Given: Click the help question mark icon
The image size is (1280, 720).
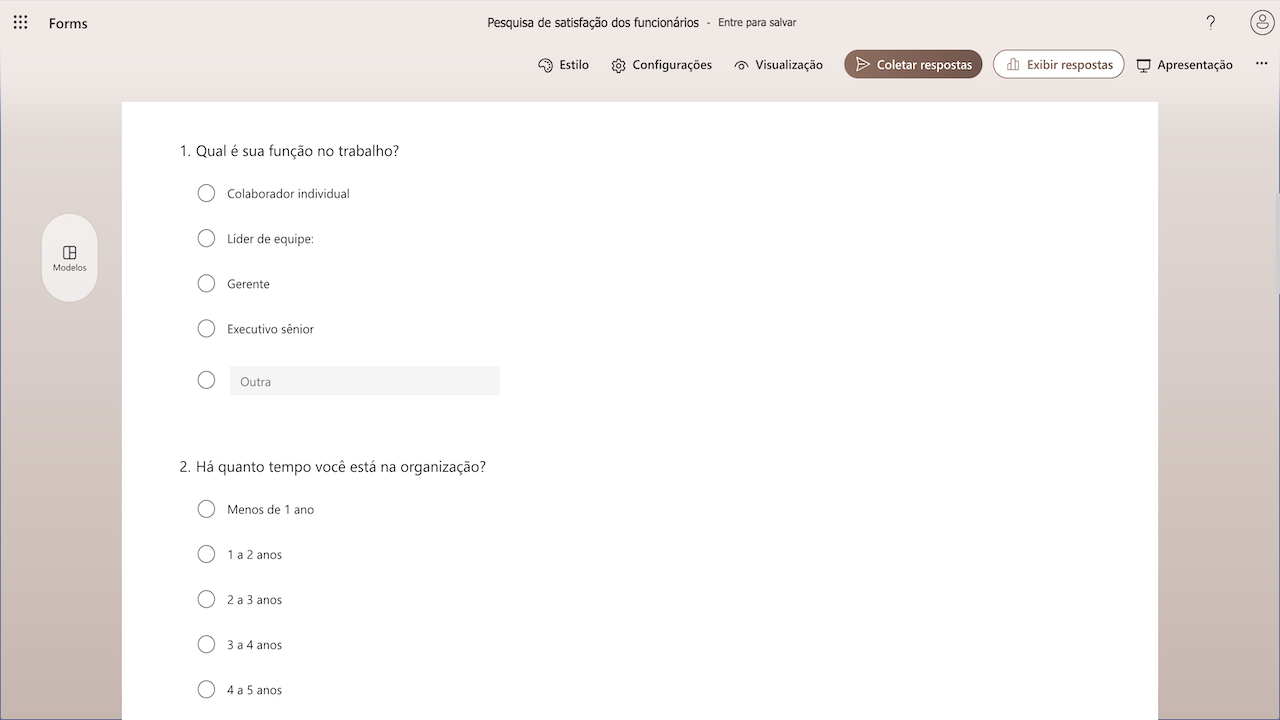Looking at the screenshot, I should (1211, 23).
